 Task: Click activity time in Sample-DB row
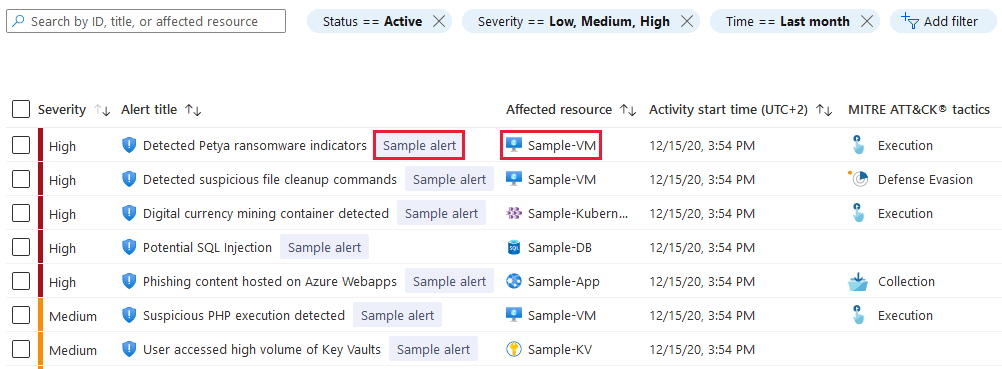[x=702, y=247]
